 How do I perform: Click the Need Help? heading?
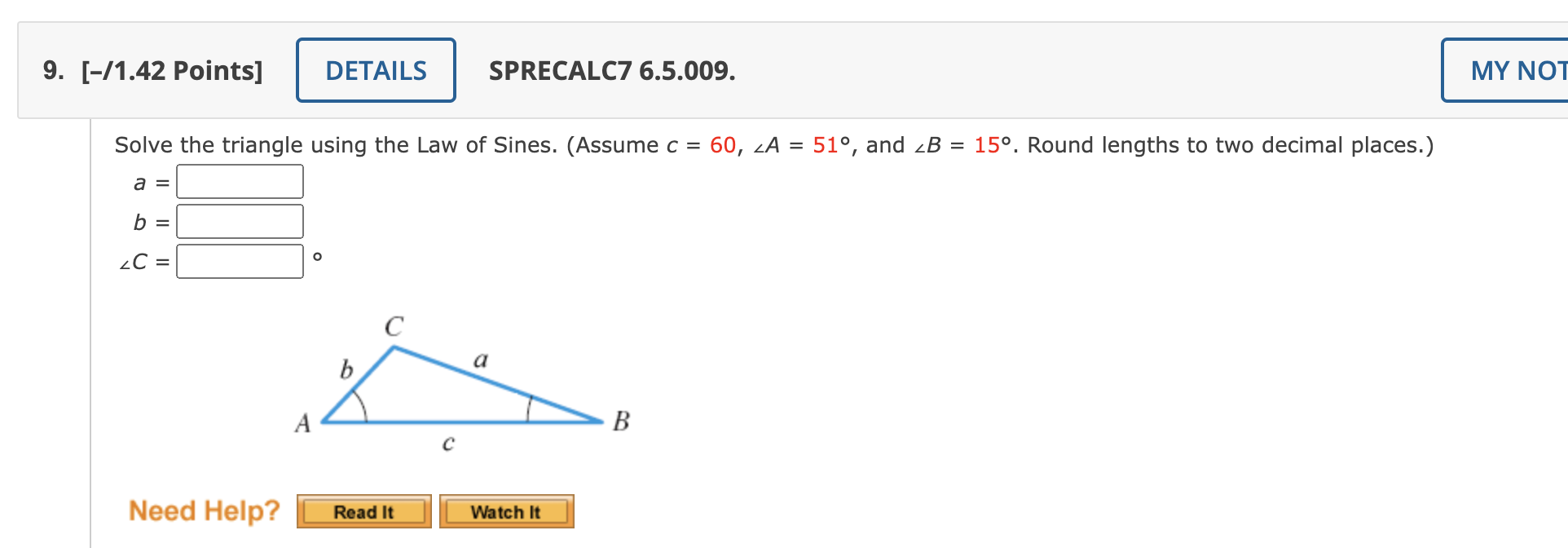[204, 510]
